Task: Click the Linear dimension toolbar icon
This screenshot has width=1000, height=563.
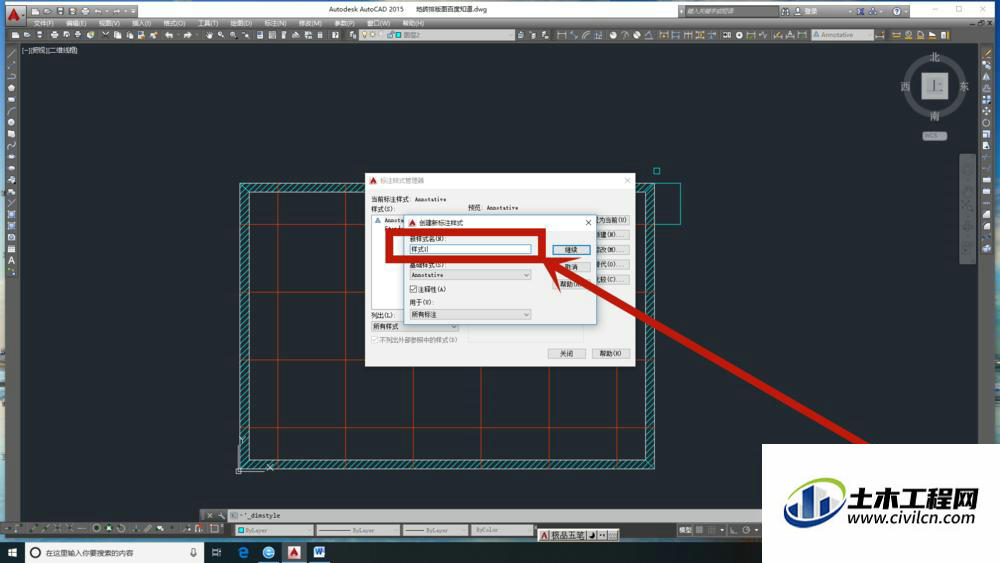Action: (561, 35)
